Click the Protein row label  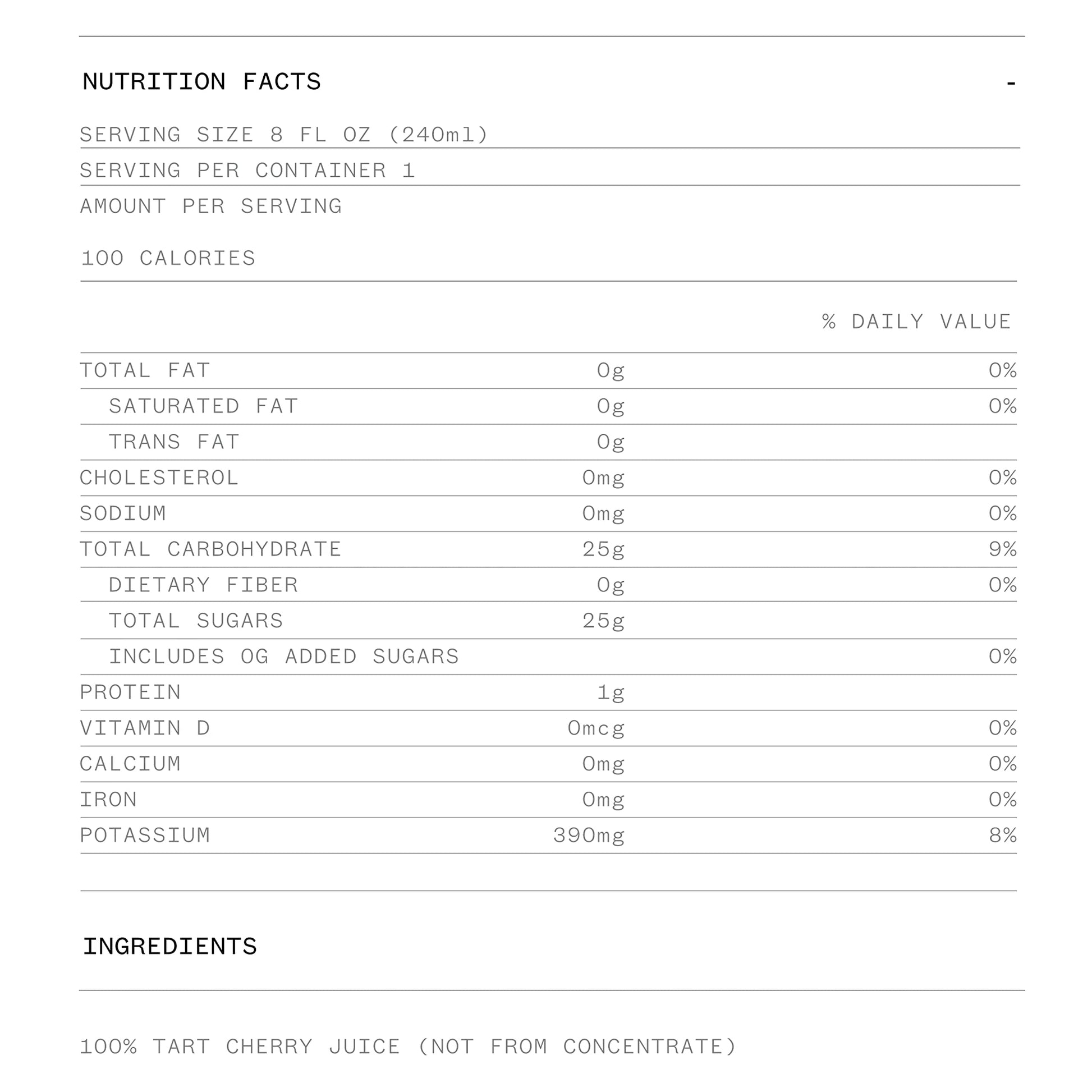click(130, 692)
